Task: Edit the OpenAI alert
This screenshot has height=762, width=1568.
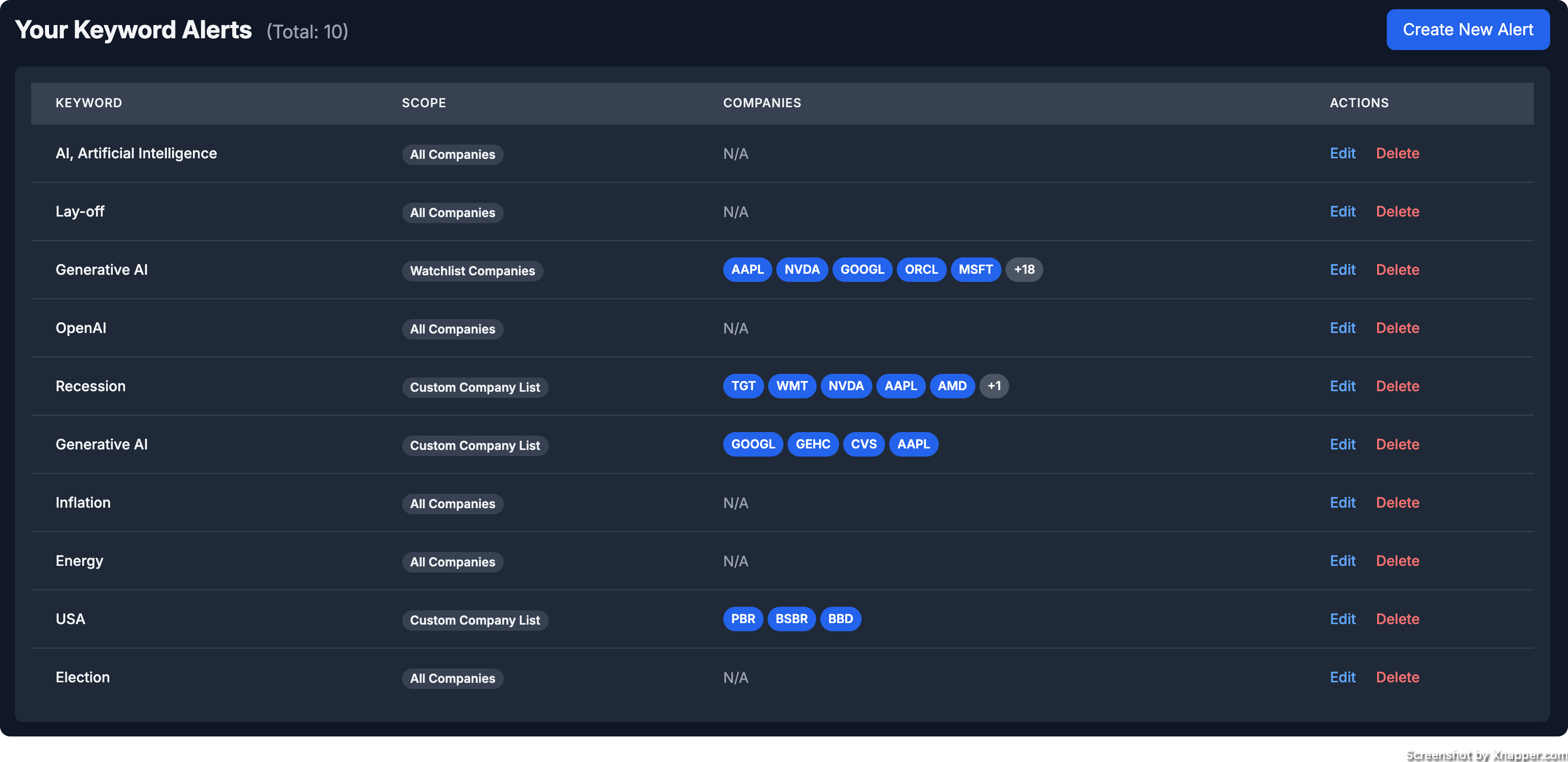Action: (x=1342, y=328)
